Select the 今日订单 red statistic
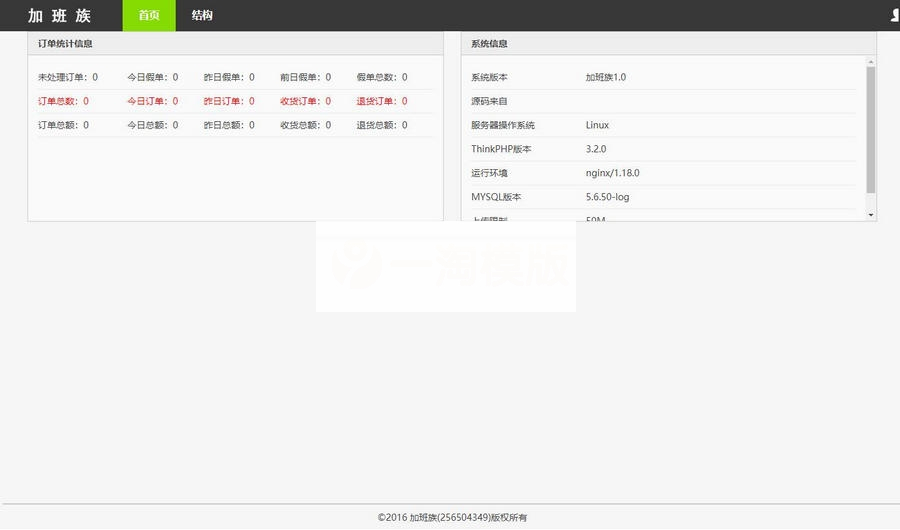This screenshot has width=900, height=530. click(152, 101)
